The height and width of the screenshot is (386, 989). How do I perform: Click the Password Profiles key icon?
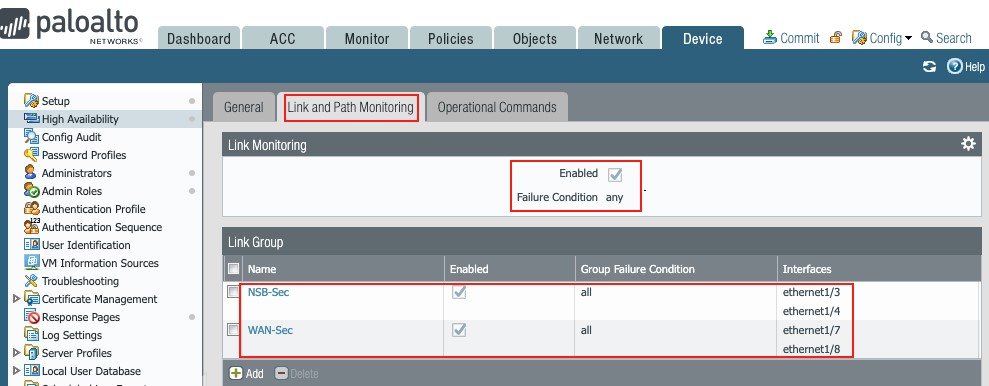(31, 155)
